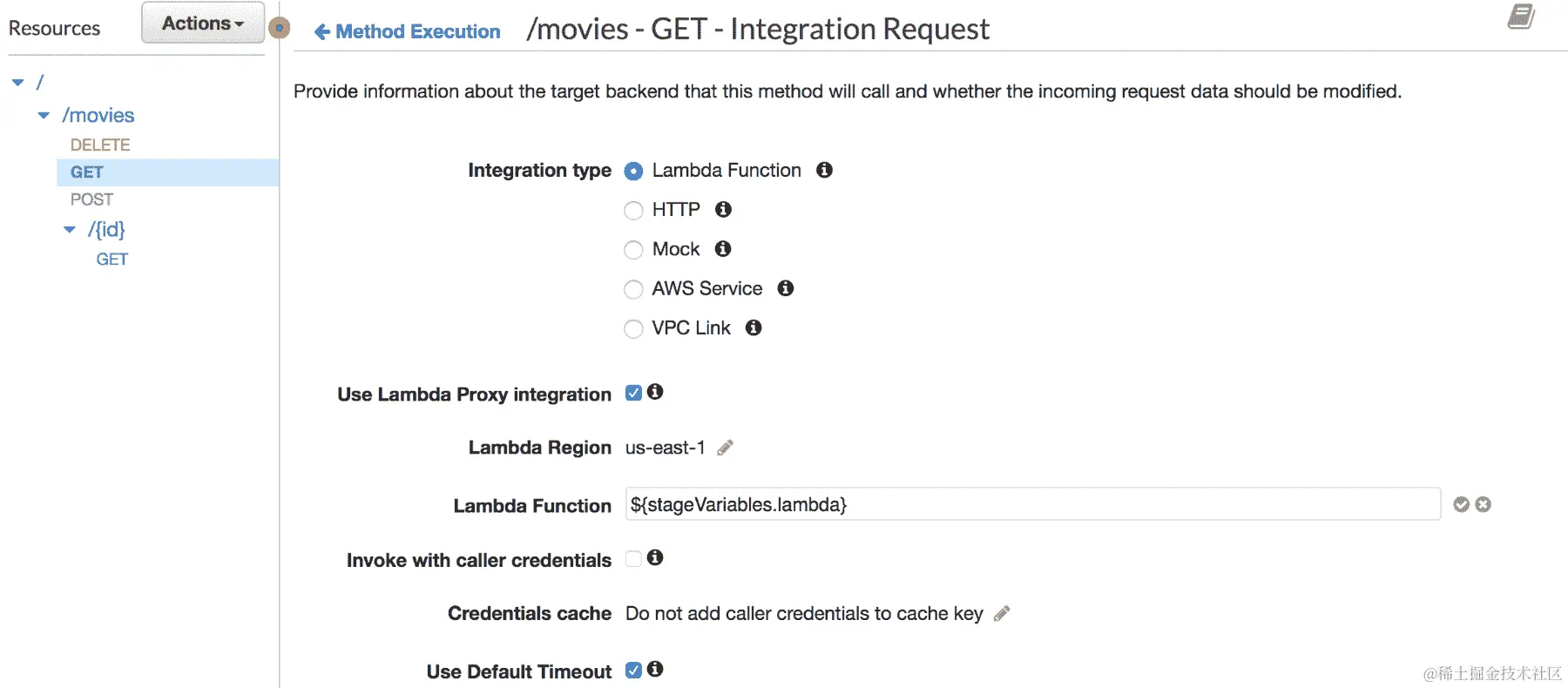Enable Invoke with caller credentials
1568x688 pixels.
[633, 558]
